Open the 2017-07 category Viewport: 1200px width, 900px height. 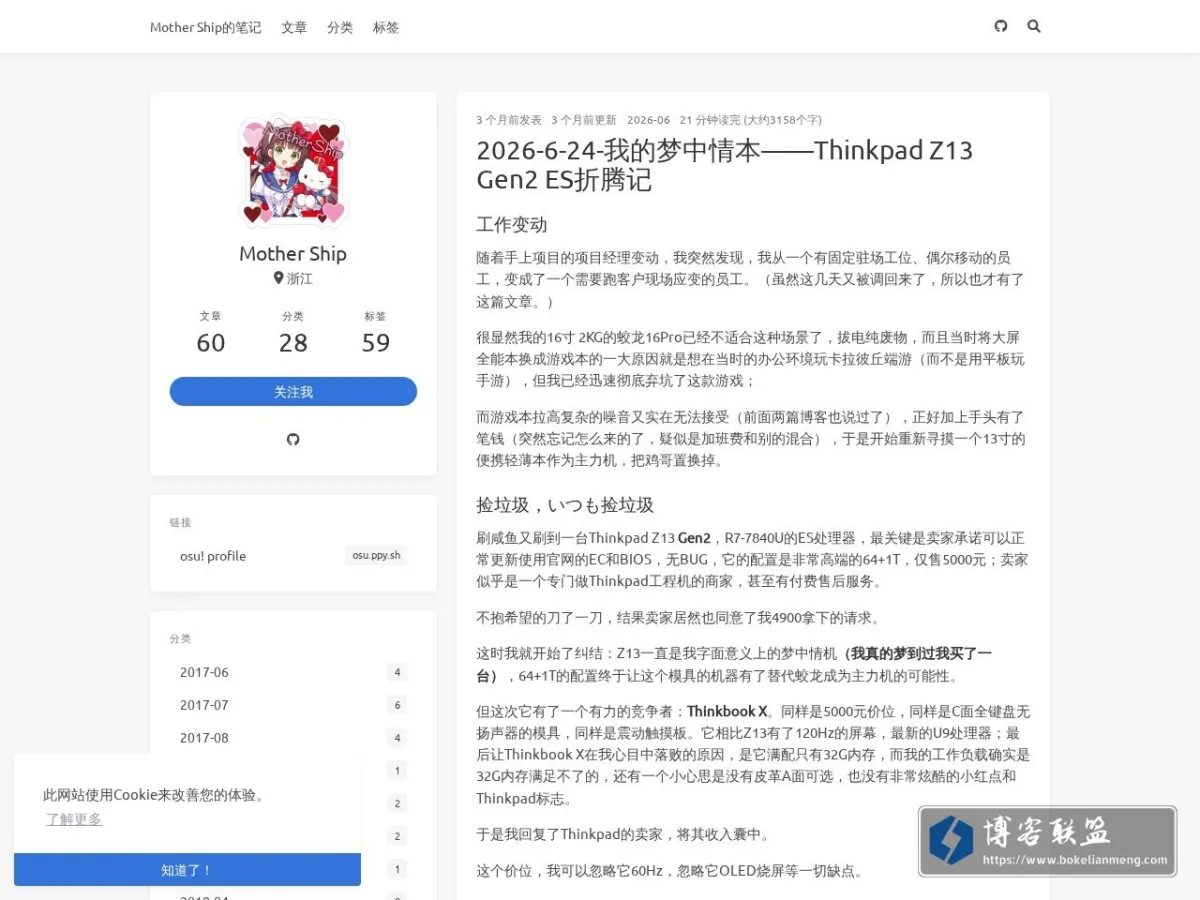tap(293, 705)
